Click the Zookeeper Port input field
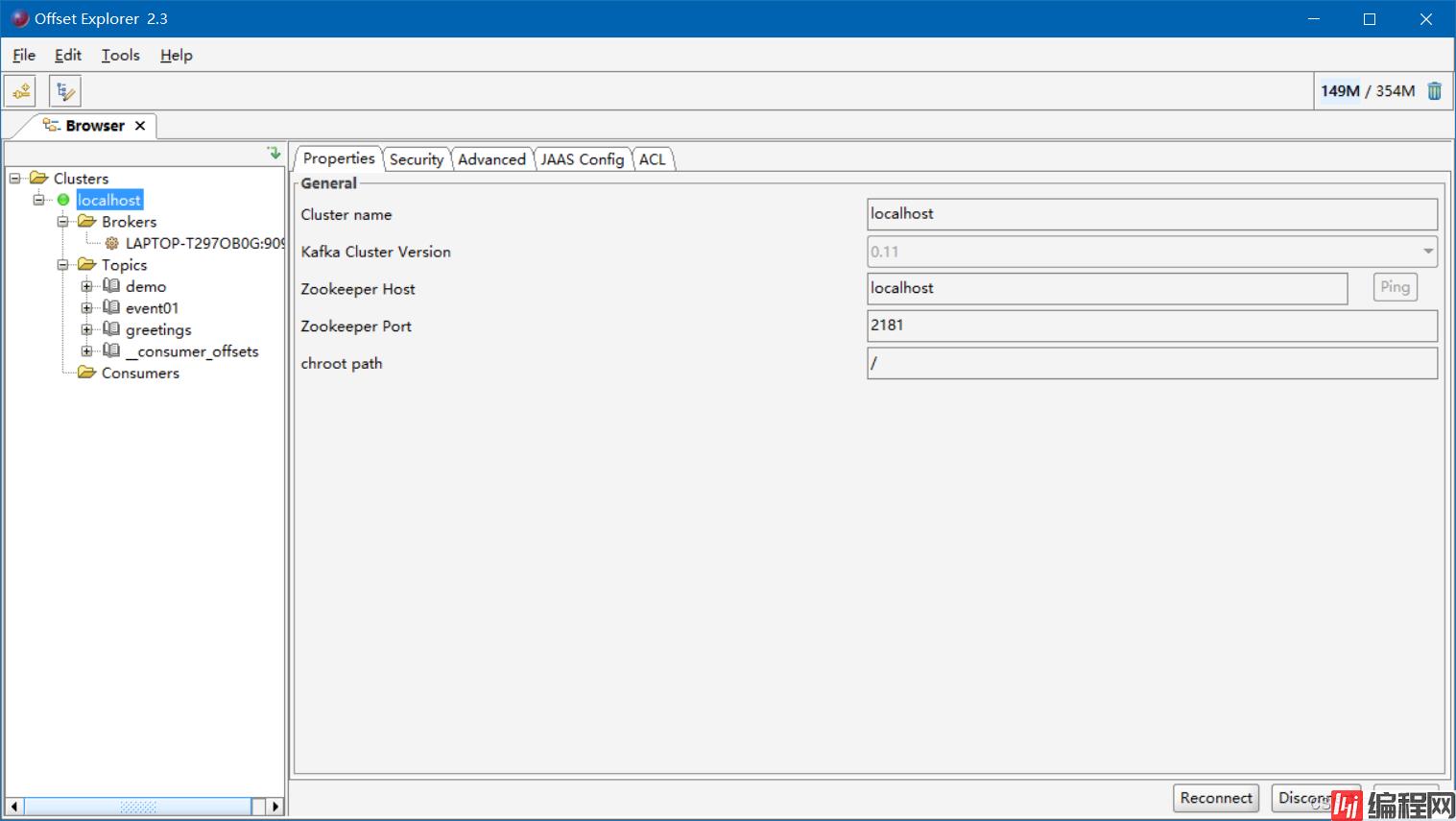 coord(1152,326)
